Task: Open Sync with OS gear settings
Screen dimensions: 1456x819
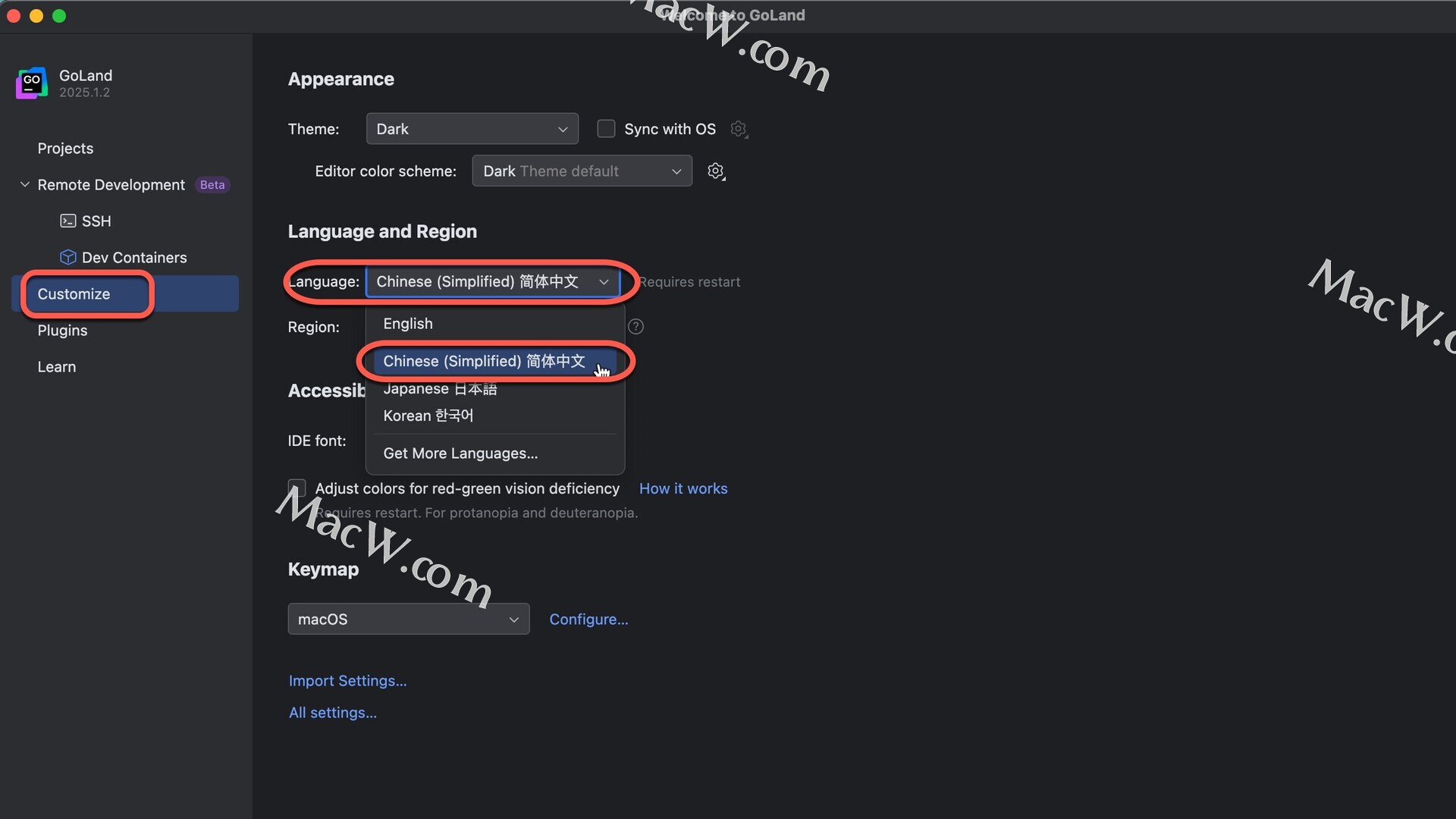Action: pos(739,129)
